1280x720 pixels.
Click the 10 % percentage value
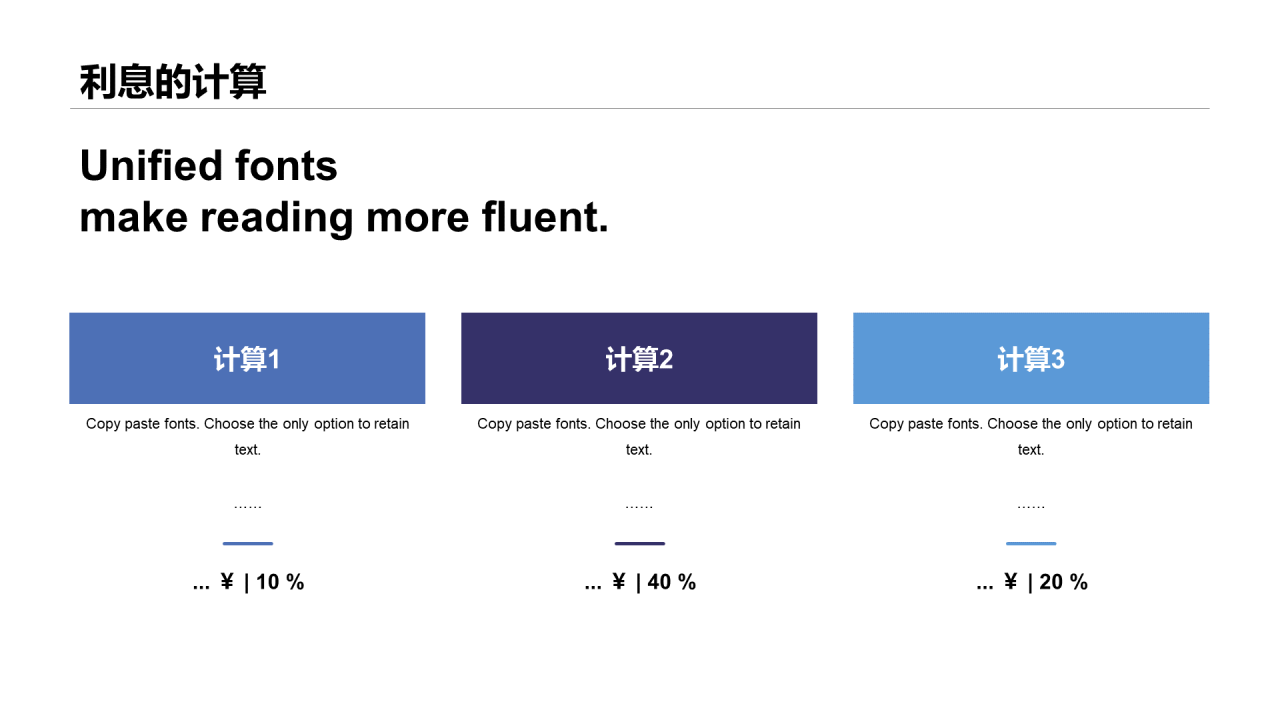click(280, 582)
